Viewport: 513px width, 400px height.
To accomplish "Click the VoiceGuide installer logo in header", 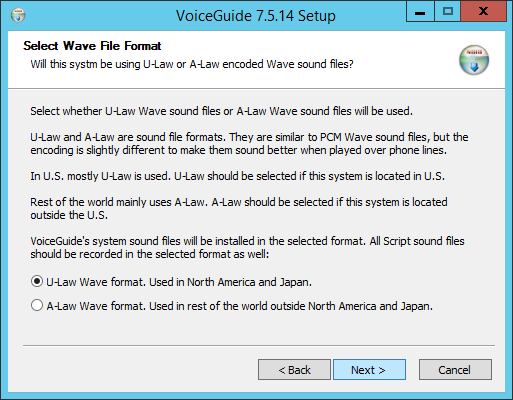I will click(x=474, y=60).
